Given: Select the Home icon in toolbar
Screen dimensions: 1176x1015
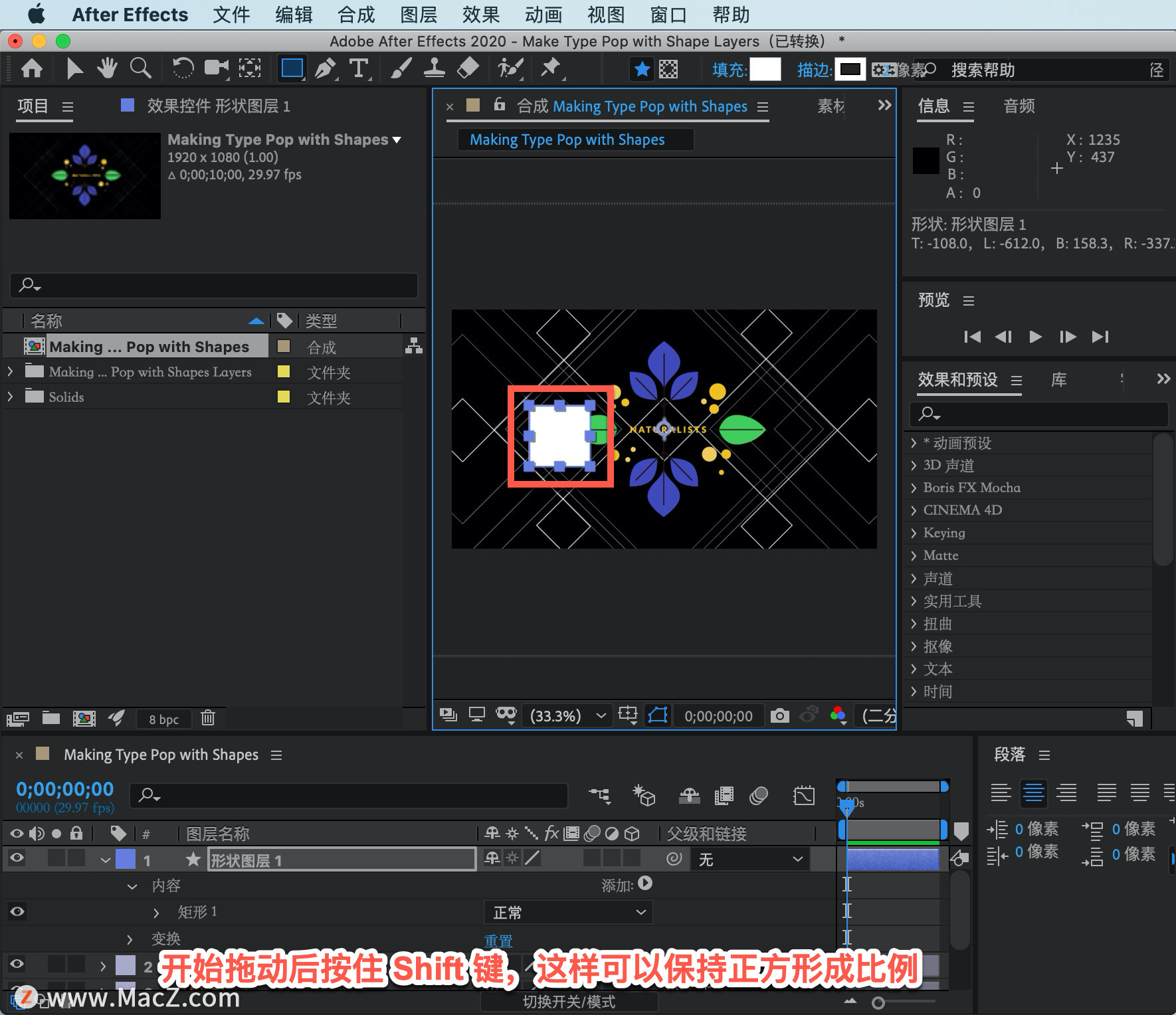Looking at the screenshot, I should click(x=32, y=68).
